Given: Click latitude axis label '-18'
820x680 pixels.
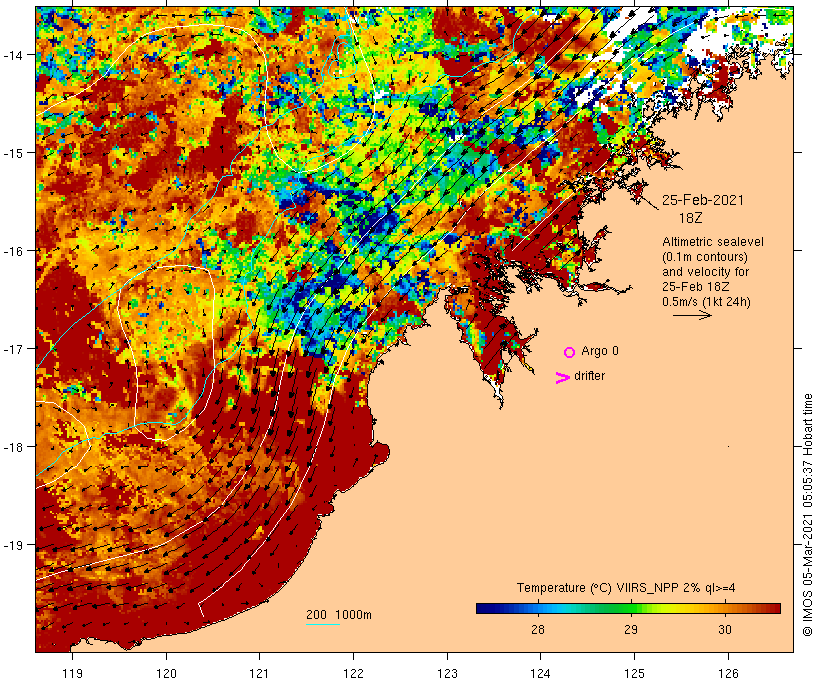Looking at the screenshot, I should (x=12, y=447).
